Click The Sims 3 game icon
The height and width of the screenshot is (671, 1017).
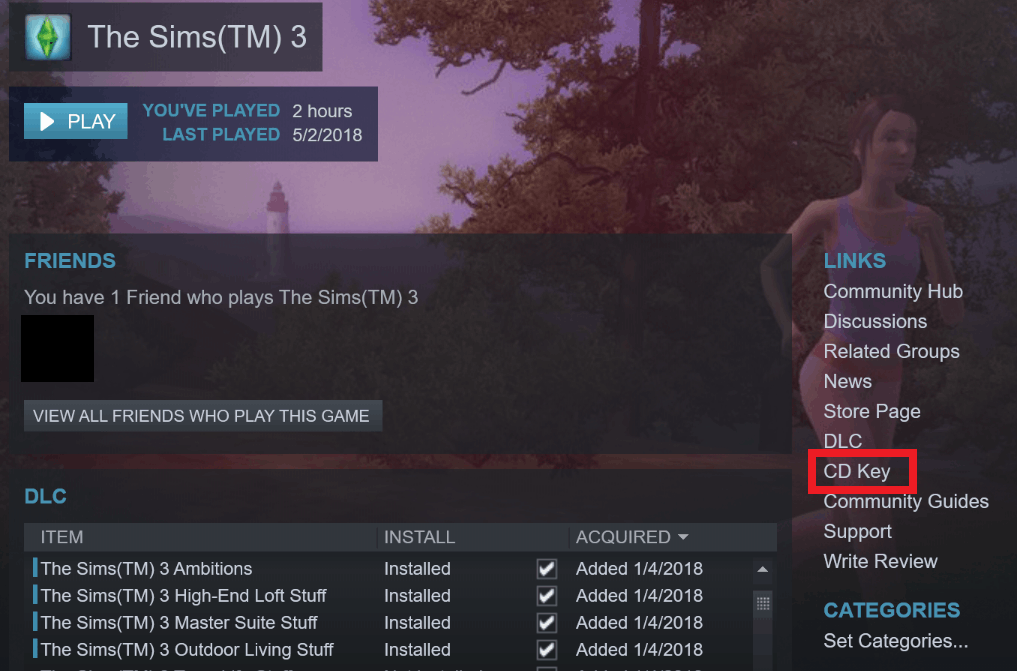(47, 37)
